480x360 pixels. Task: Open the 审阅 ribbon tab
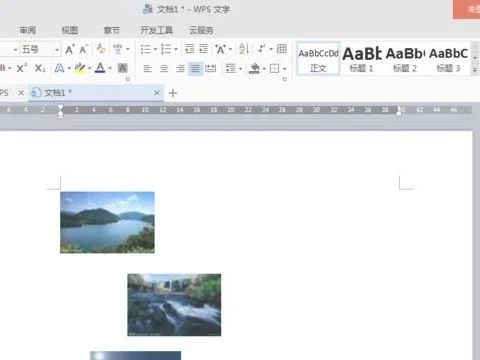point(28,30)
